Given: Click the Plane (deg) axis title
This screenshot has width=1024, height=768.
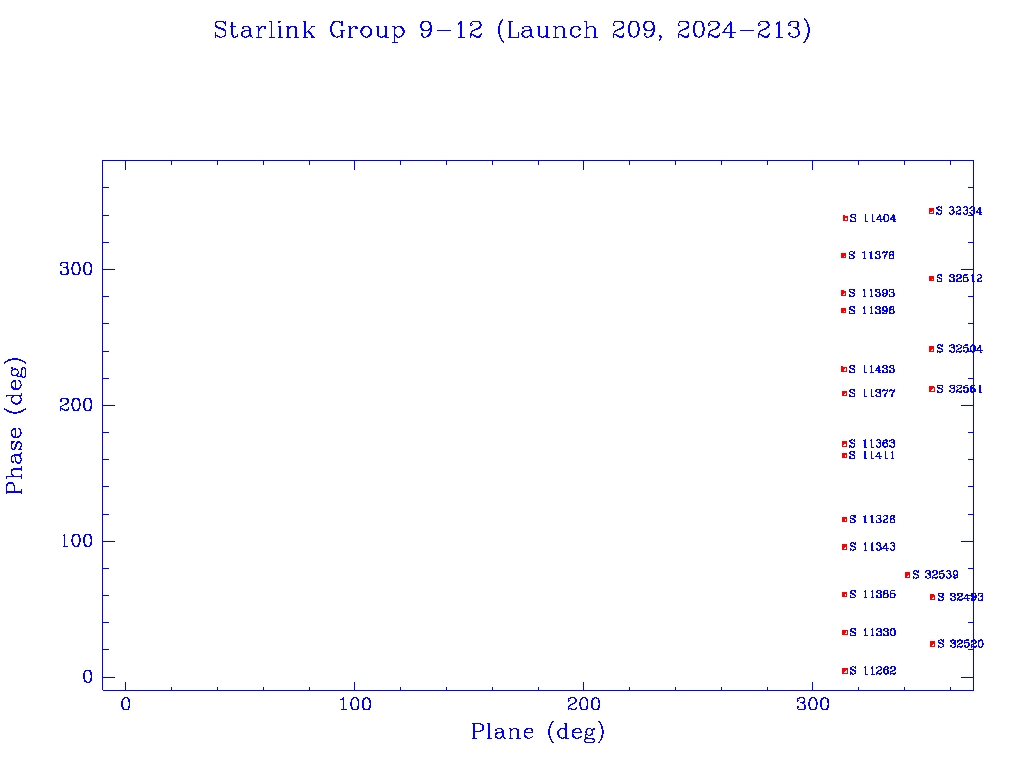Looking at the screenshot, I should coord(538,731).
